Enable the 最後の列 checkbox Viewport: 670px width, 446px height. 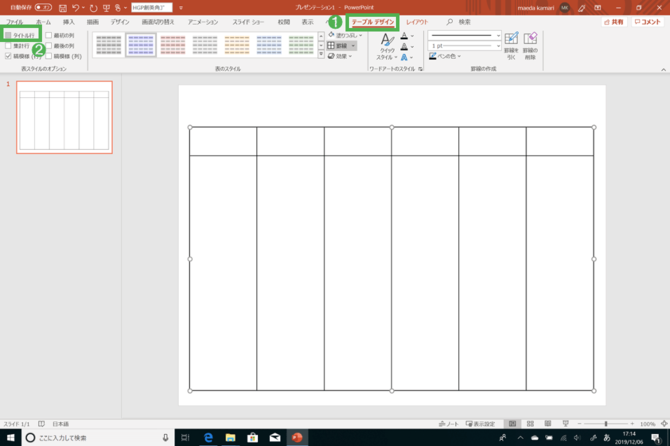click(49, 46)
